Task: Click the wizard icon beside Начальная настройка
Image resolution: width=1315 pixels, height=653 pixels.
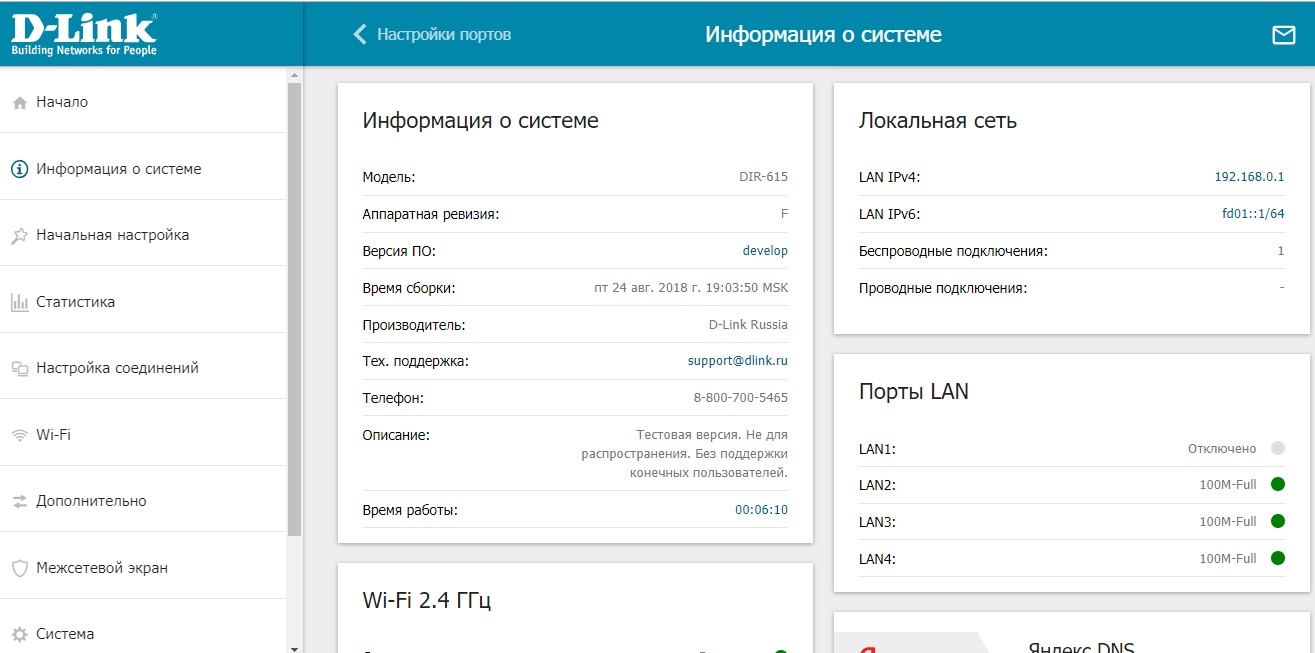Action: pyautogui.click(x=19, y=236)
